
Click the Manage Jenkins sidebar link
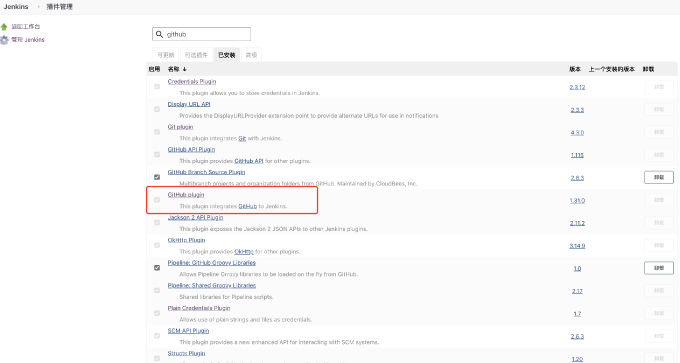tap(28, 40)
